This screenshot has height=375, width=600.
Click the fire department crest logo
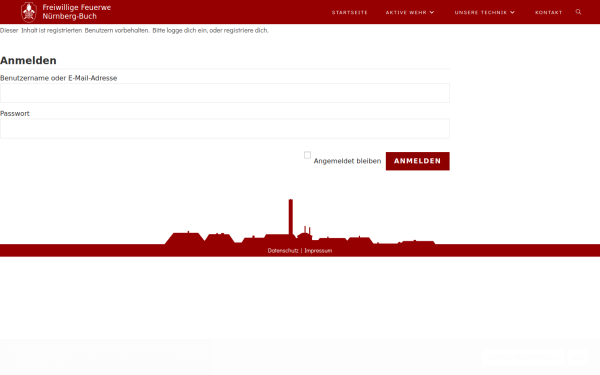29,12
